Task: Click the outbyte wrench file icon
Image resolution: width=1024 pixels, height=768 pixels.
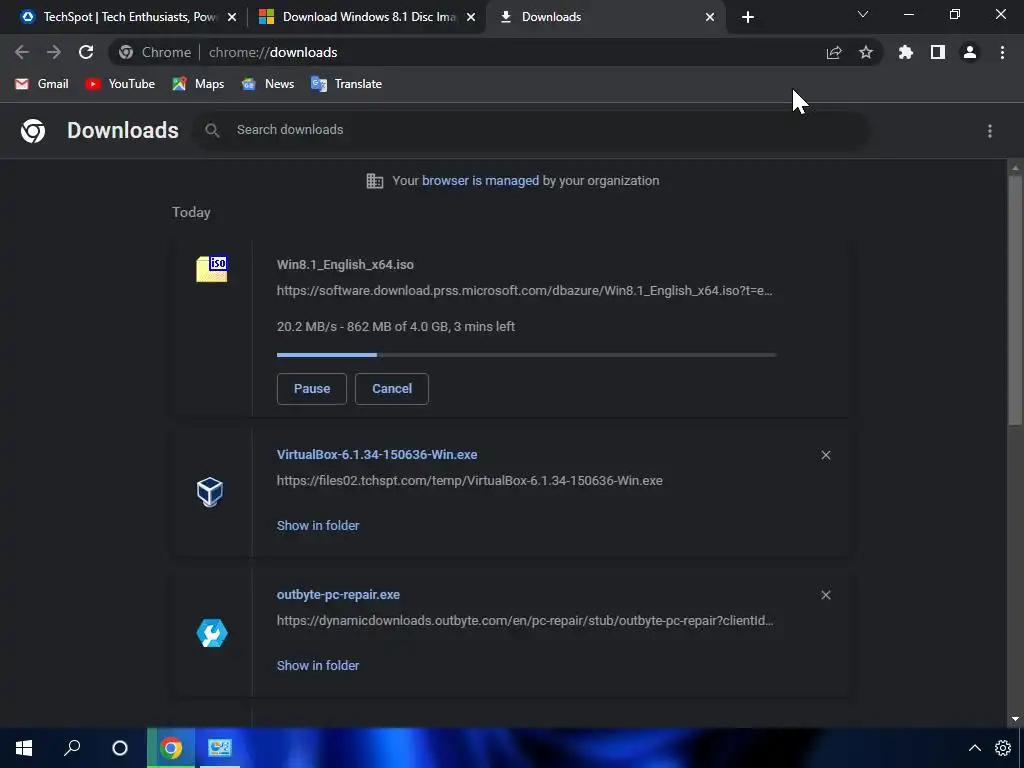Action: tap(212, 633)
